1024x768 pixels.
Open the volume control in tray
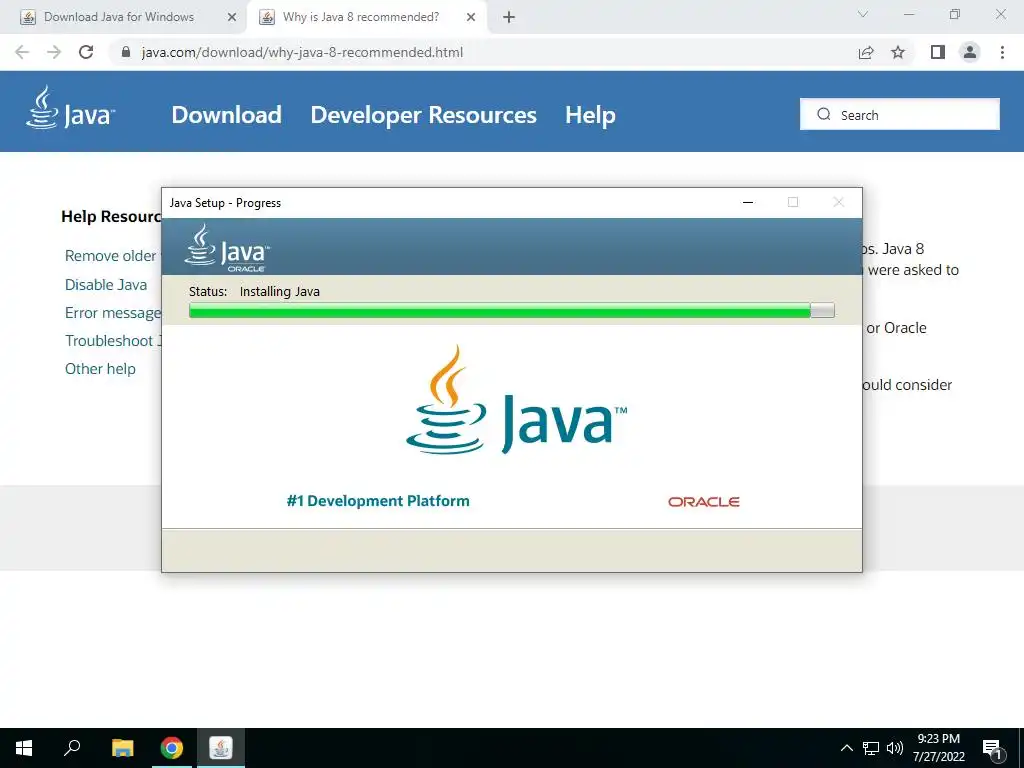pyautogui.click(x=895, y=748)
